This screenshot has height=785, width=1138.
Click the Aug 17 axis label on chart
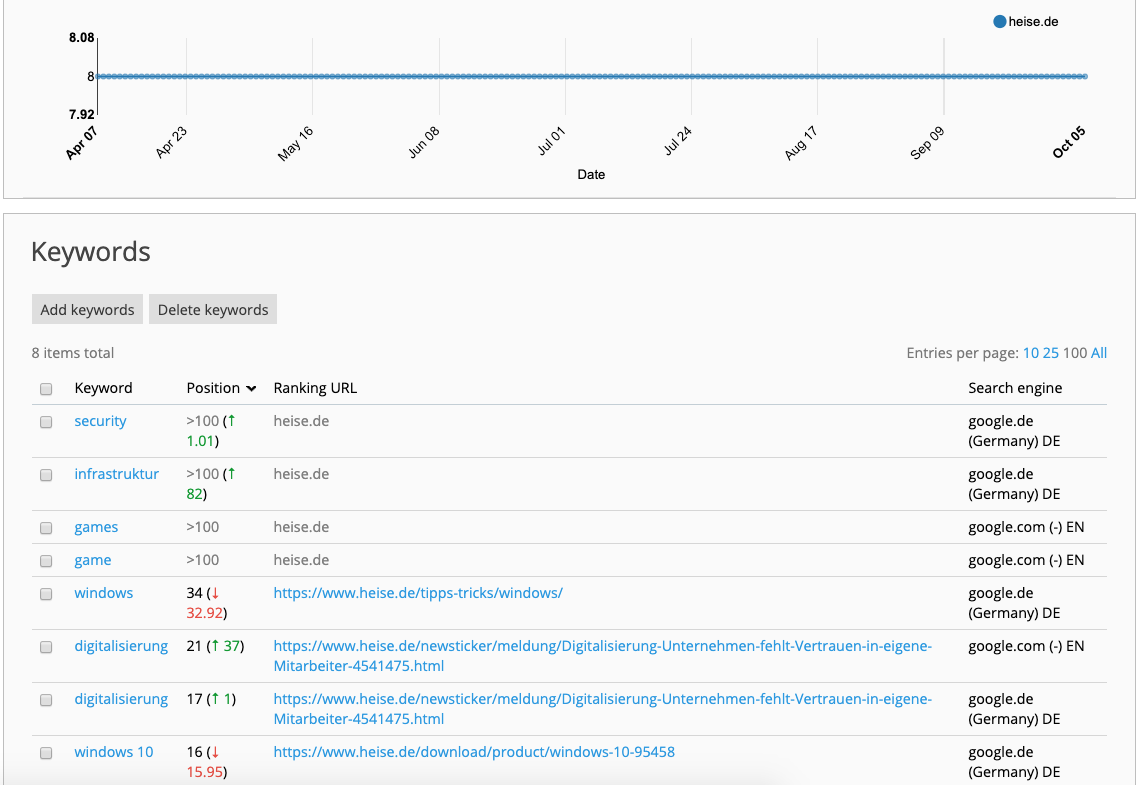[801, 142]
